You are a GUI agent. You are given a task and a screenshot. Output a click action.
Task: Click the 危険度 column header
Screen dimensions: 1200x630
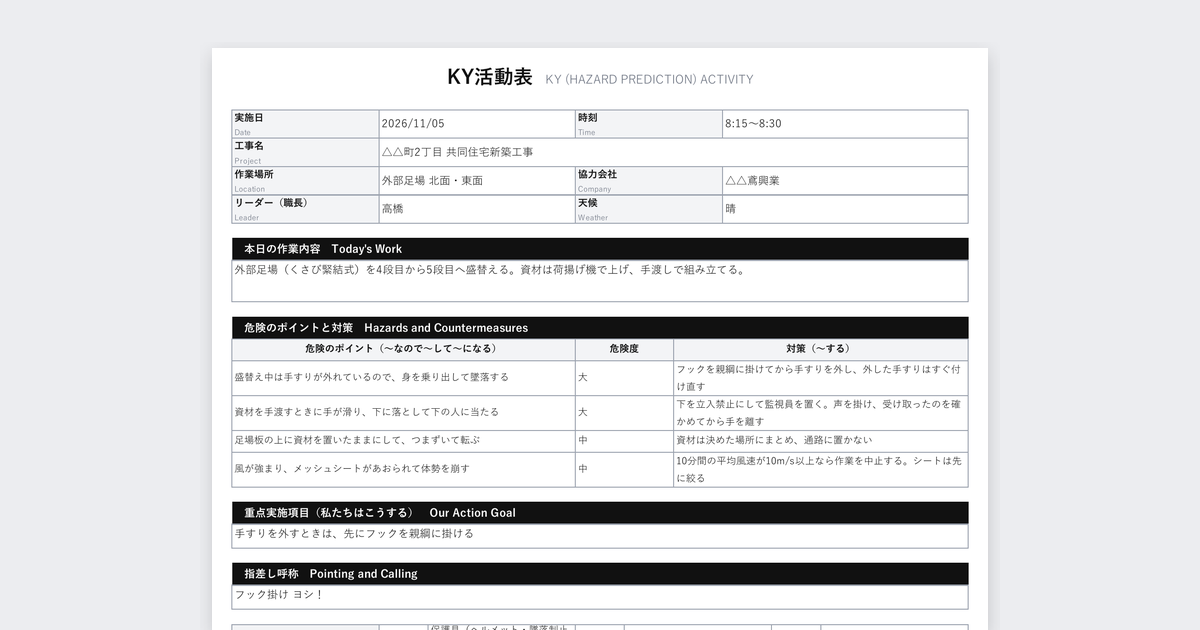624,349
